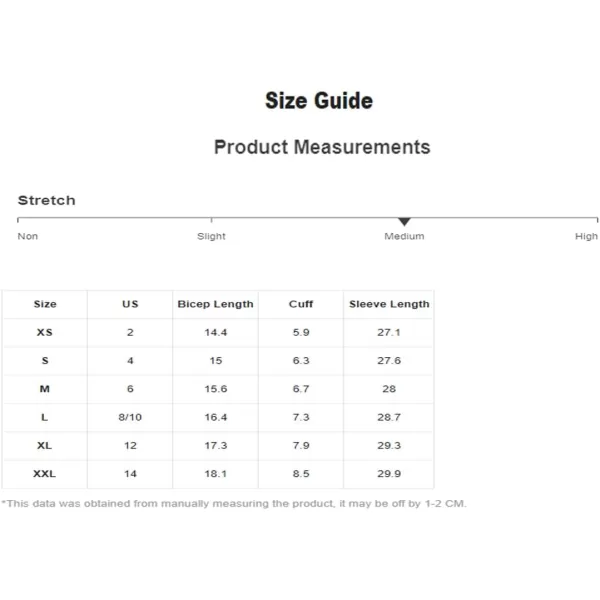Image resolution: width=600 pixels, height=600 pixels.
Task: Select the Non stretch label
Action: tap(28, 236)
